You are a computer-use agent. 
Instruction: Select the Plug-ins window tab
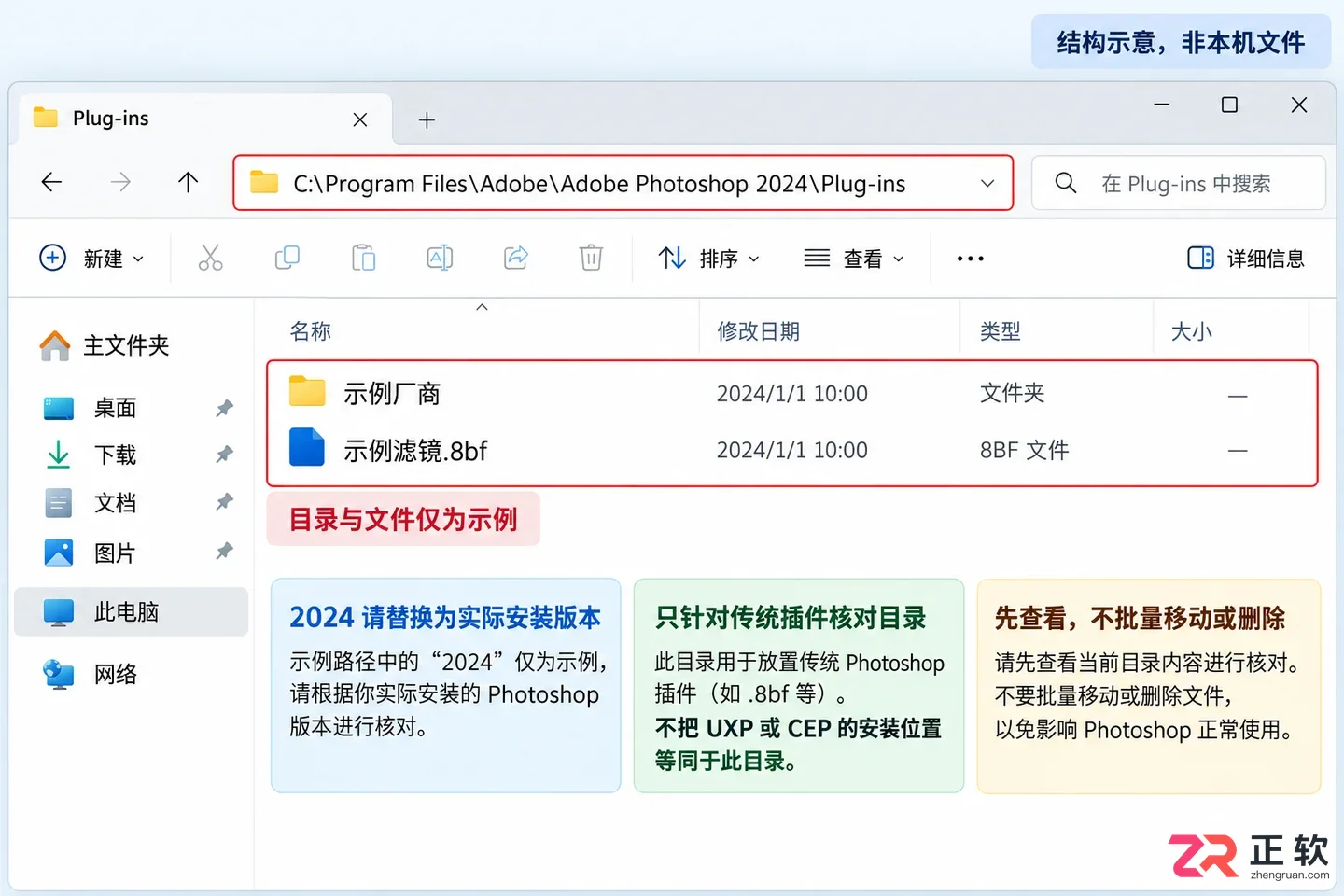pos(205,119)
